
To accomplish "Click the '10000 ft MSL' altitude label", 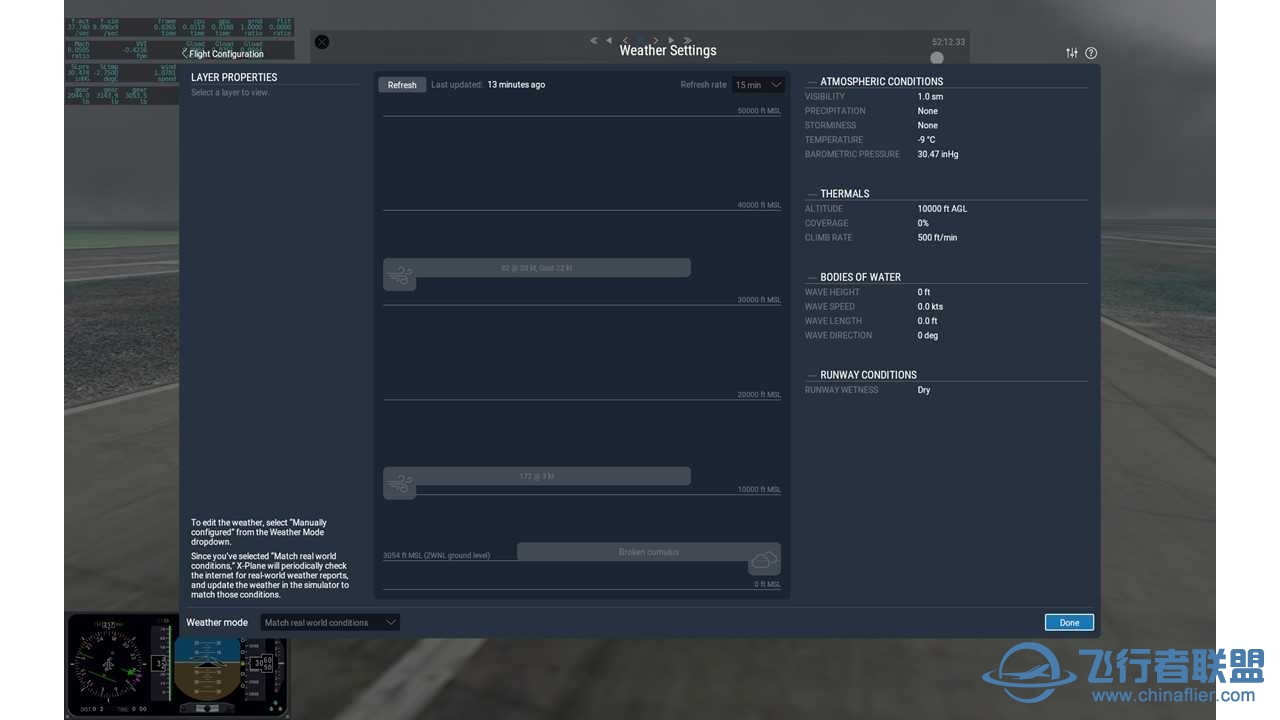I will pyautogui.click(x=759, y=490).
